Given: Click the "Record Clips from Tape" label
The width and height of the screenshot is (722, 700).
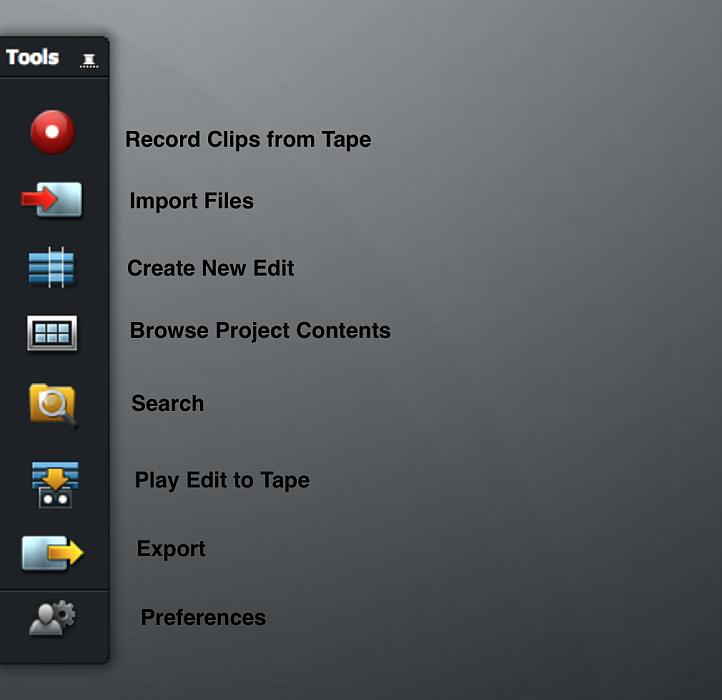Looking at the screenshot, I should 248,140.
